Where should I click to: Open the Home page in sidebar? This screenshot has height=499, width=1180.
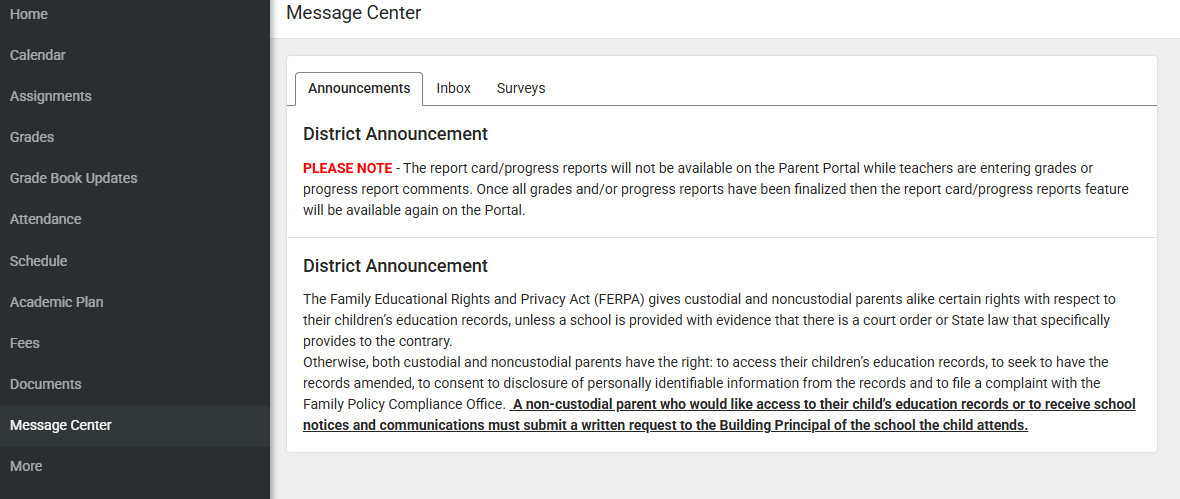click(29, 14)
